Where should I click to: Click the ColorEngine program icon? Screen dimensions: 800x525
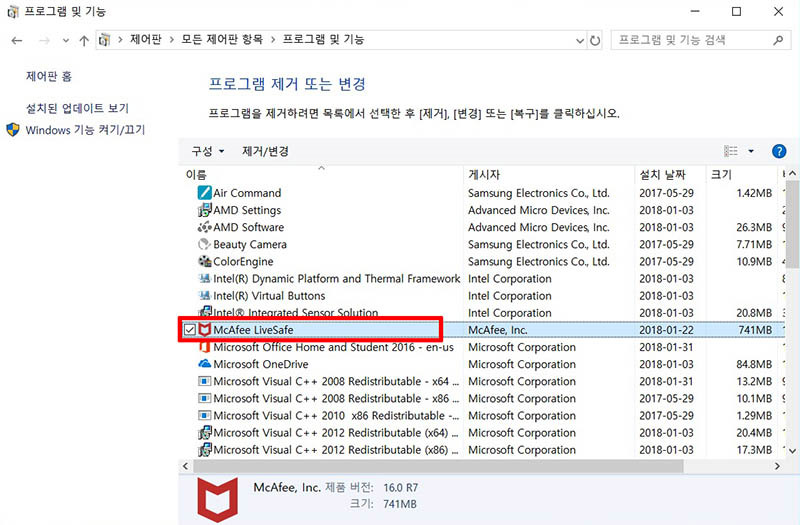pos(205,262)
